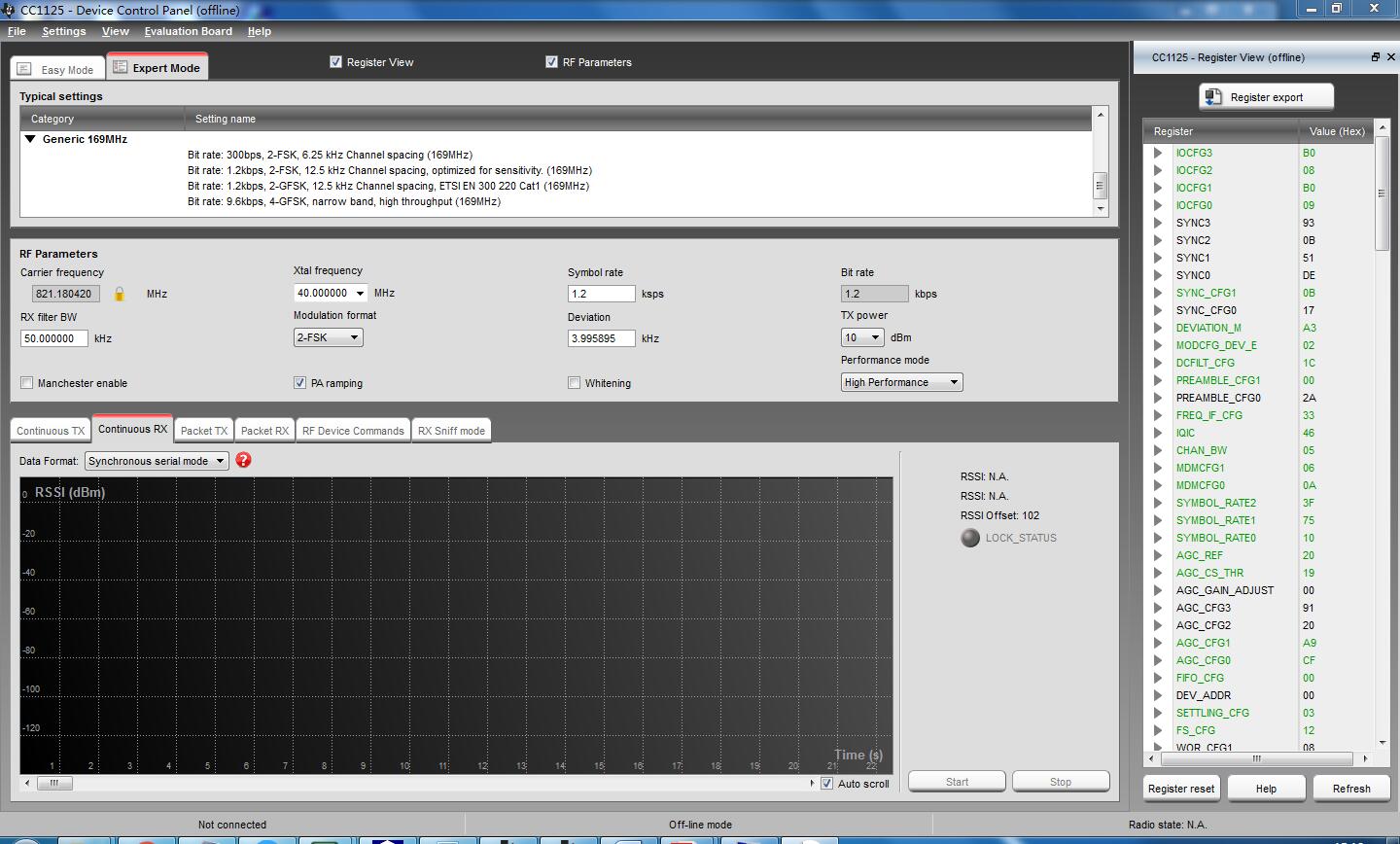This screenshot has height=844, width=1400.
Task: Click the SYMBOL_RATE2 register value 3F
Action: click(1309, 503)
